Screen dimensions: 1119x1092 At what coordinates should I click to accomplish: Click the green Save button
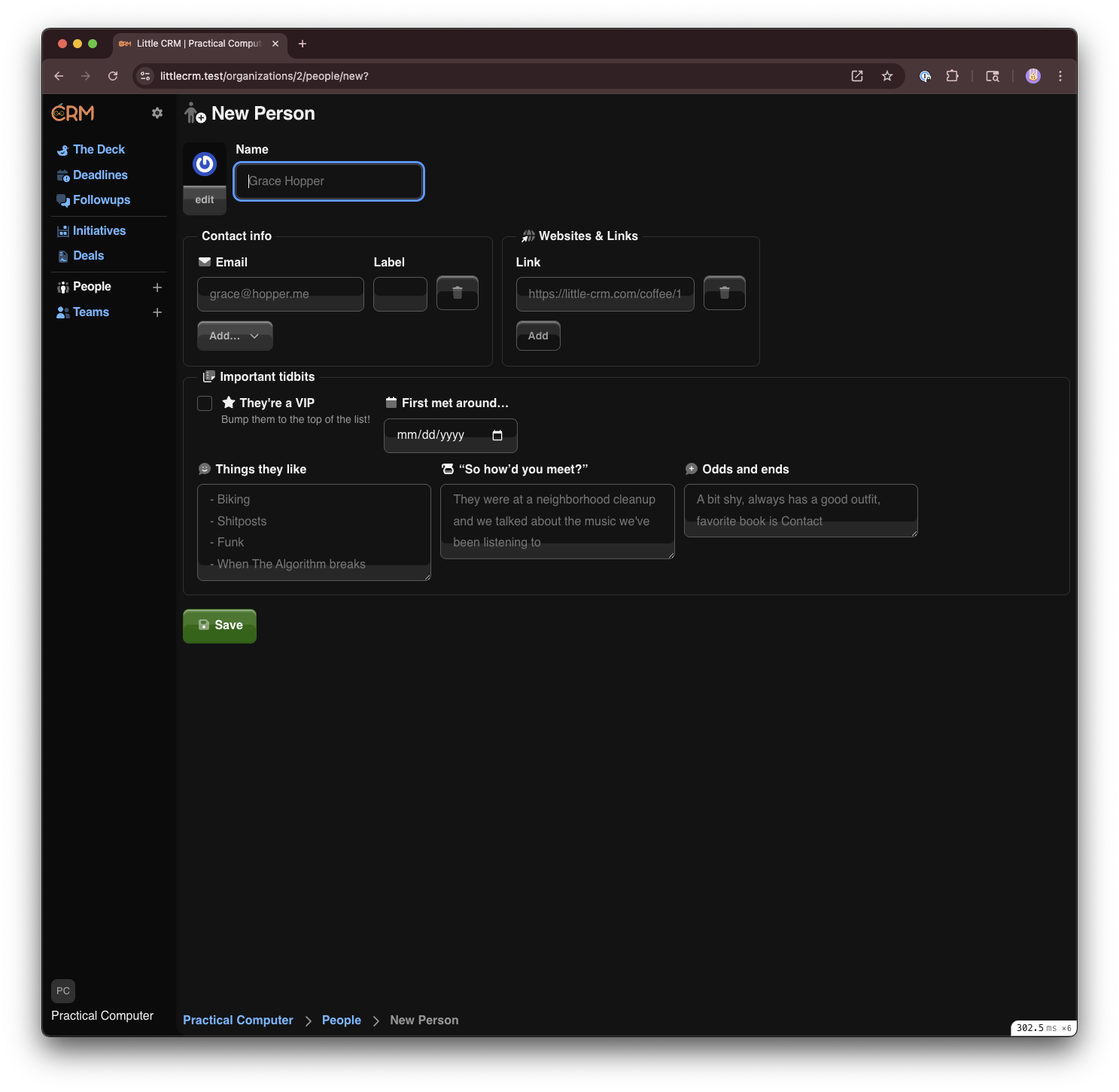[220, 625]
